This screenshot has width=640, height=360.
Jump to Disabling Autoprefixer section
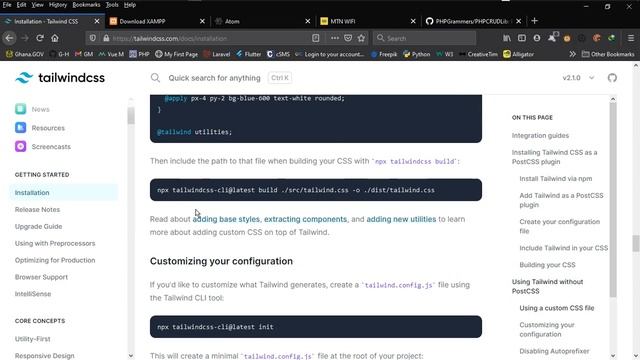(x=554, y=351)
